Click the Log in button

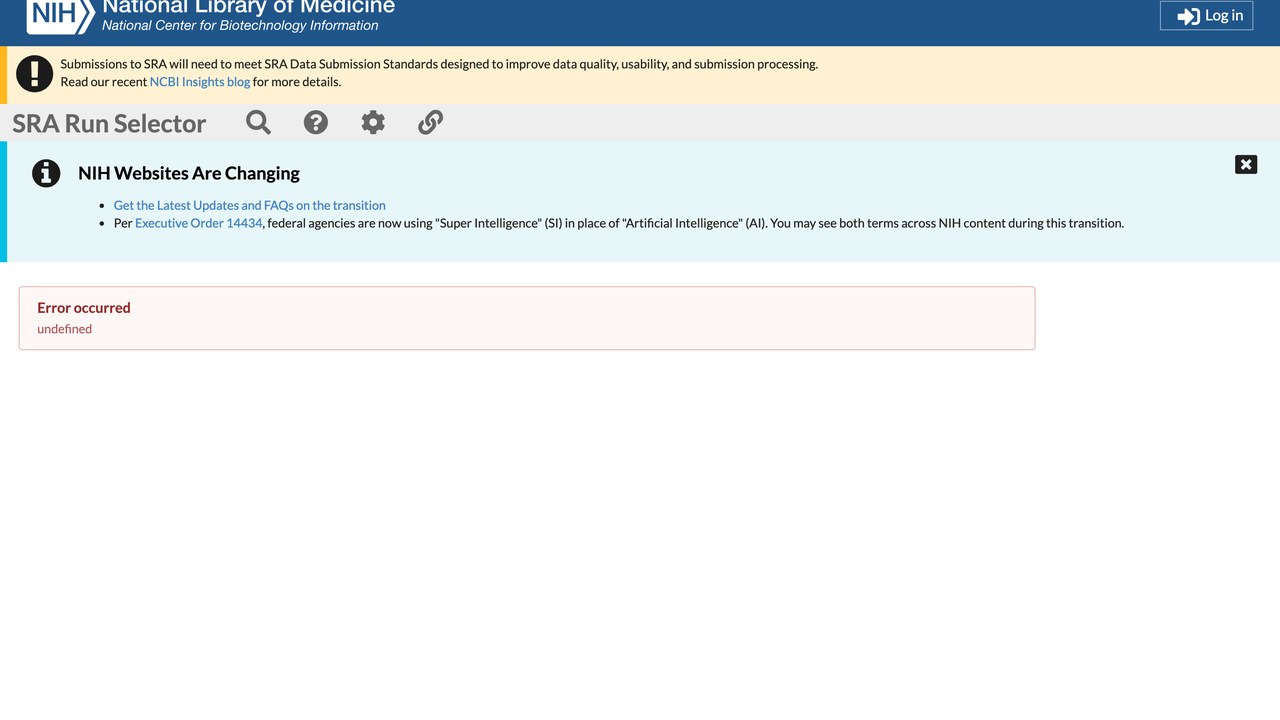coord(1206,15)
